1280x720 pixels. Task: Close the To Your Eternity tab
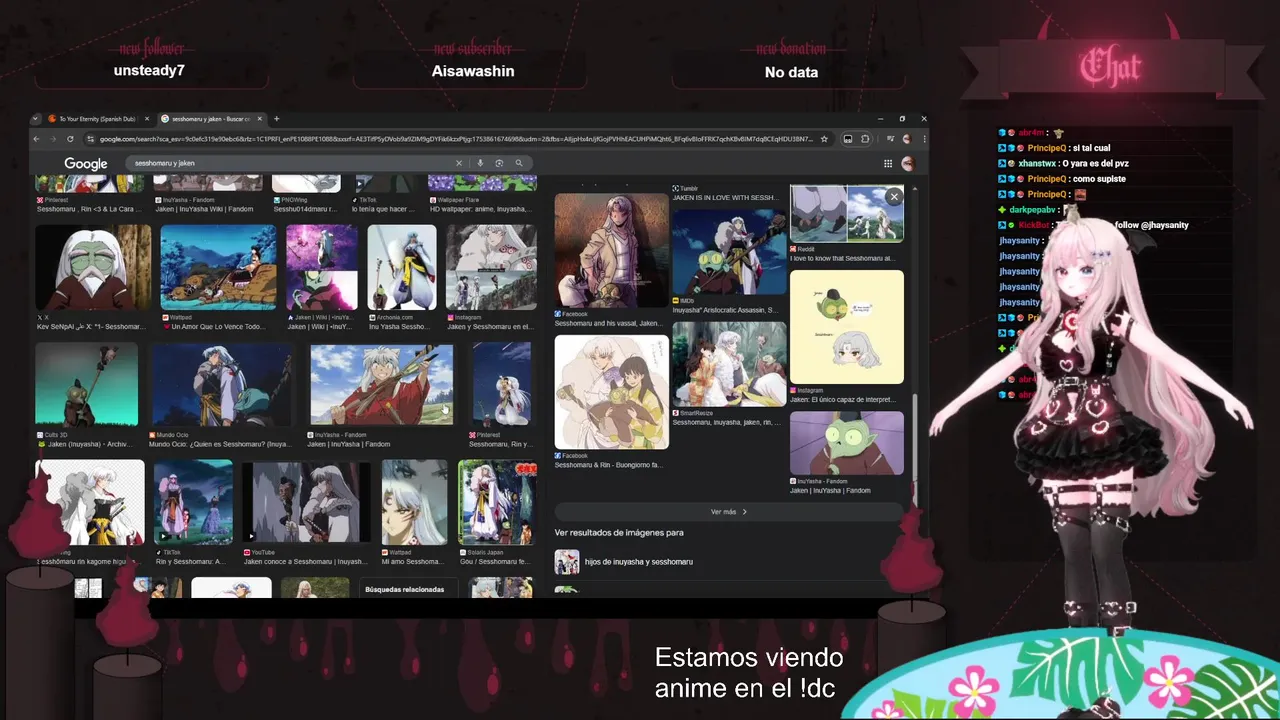[146, 119]
